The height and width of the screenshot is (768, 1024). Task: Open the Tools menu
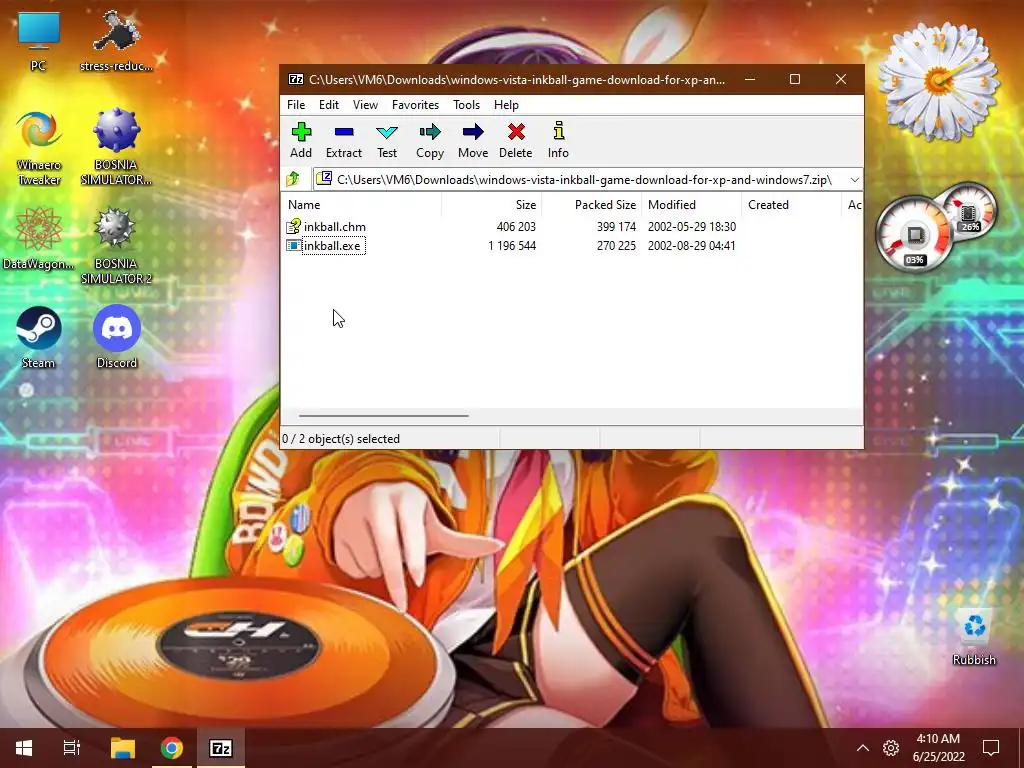[466, 104]
